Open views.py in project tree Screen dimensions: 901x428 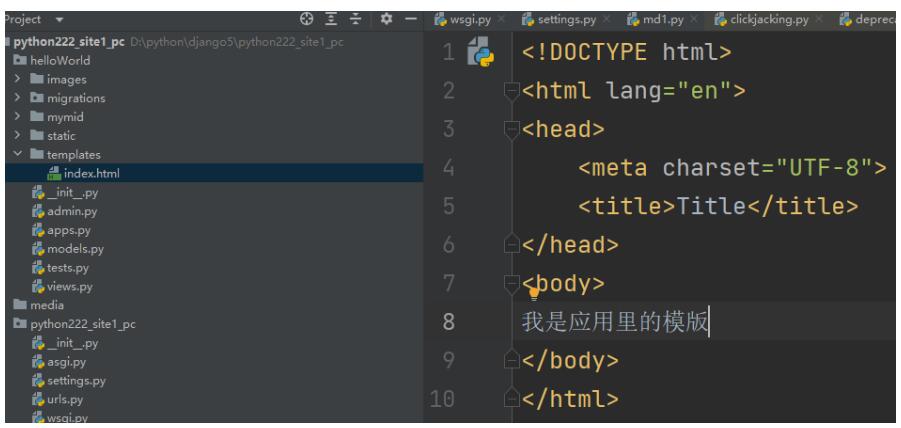pyautogui.click(x=69, y=286)
